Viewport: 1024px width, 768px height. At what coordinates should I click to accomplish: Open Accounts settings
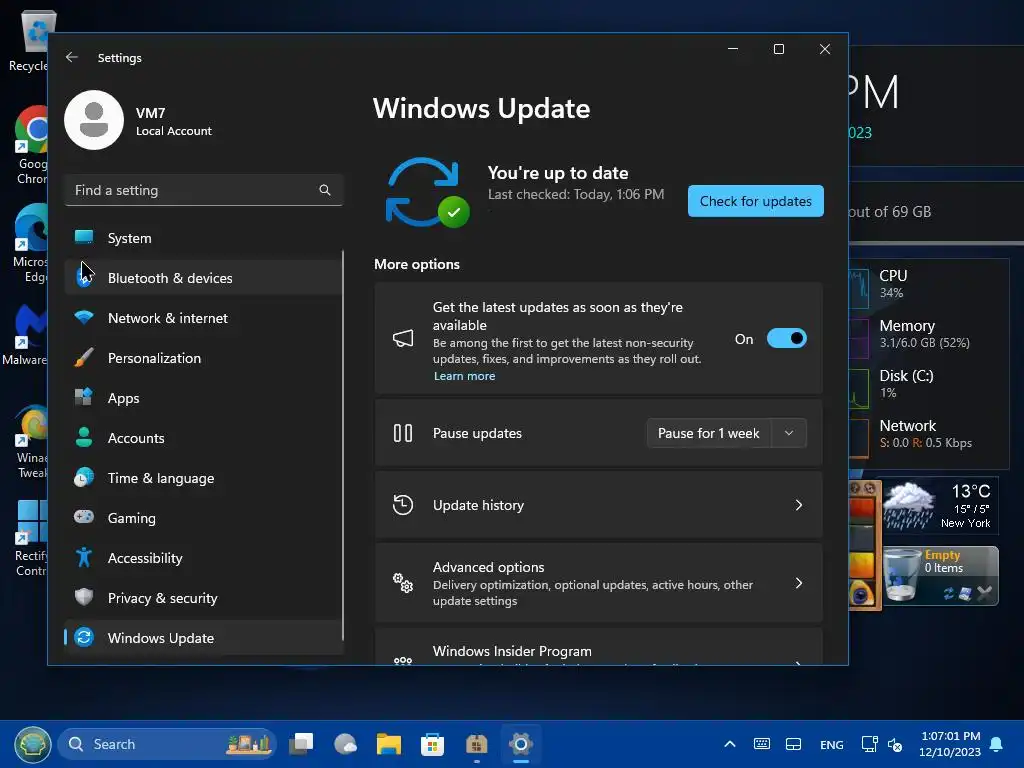tap(203, 438)
